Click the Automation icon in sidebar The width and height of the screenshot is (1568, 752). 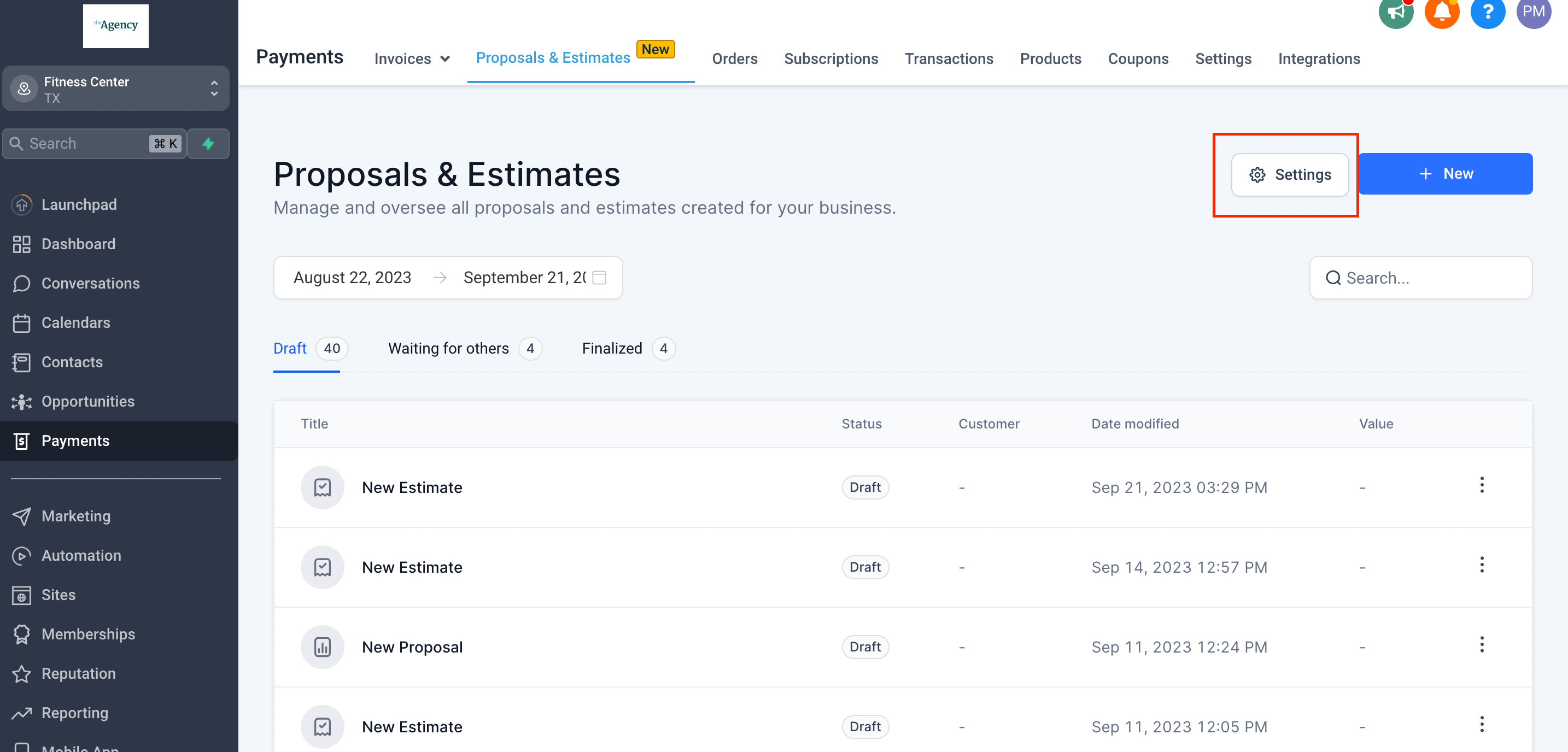coord(22,555)
